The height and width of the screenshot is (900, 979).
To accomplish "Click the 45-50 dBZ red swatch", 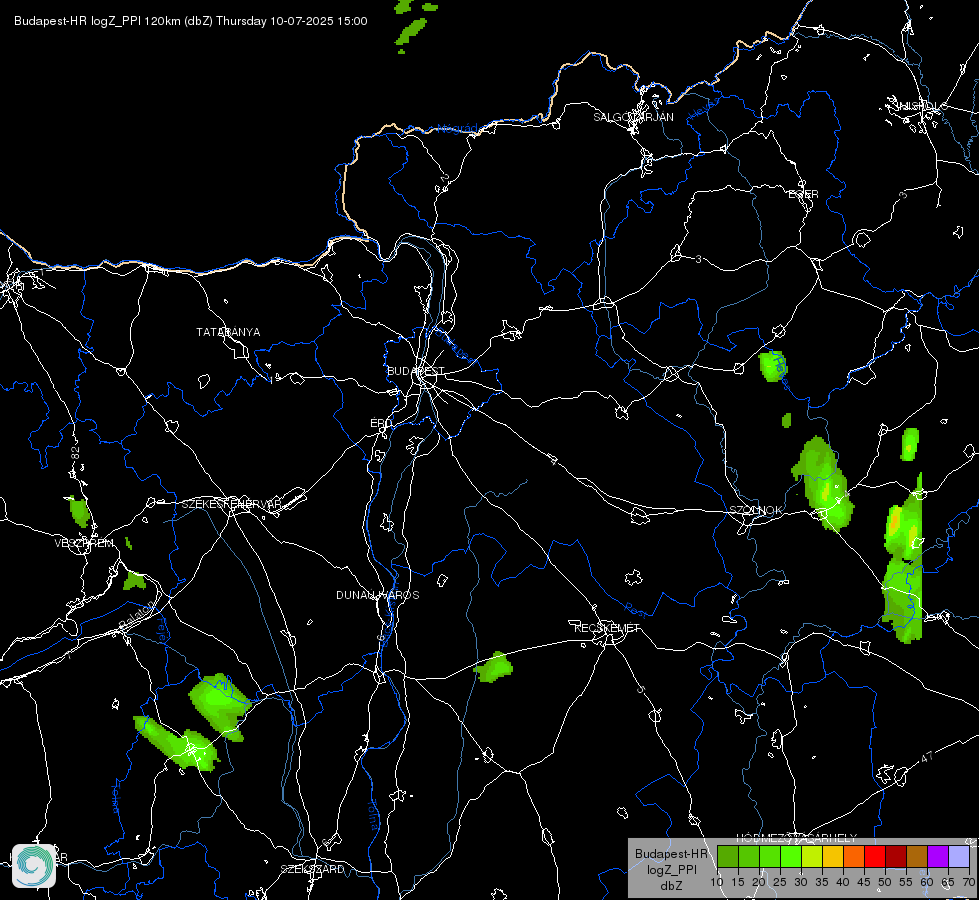I will 875,856.
